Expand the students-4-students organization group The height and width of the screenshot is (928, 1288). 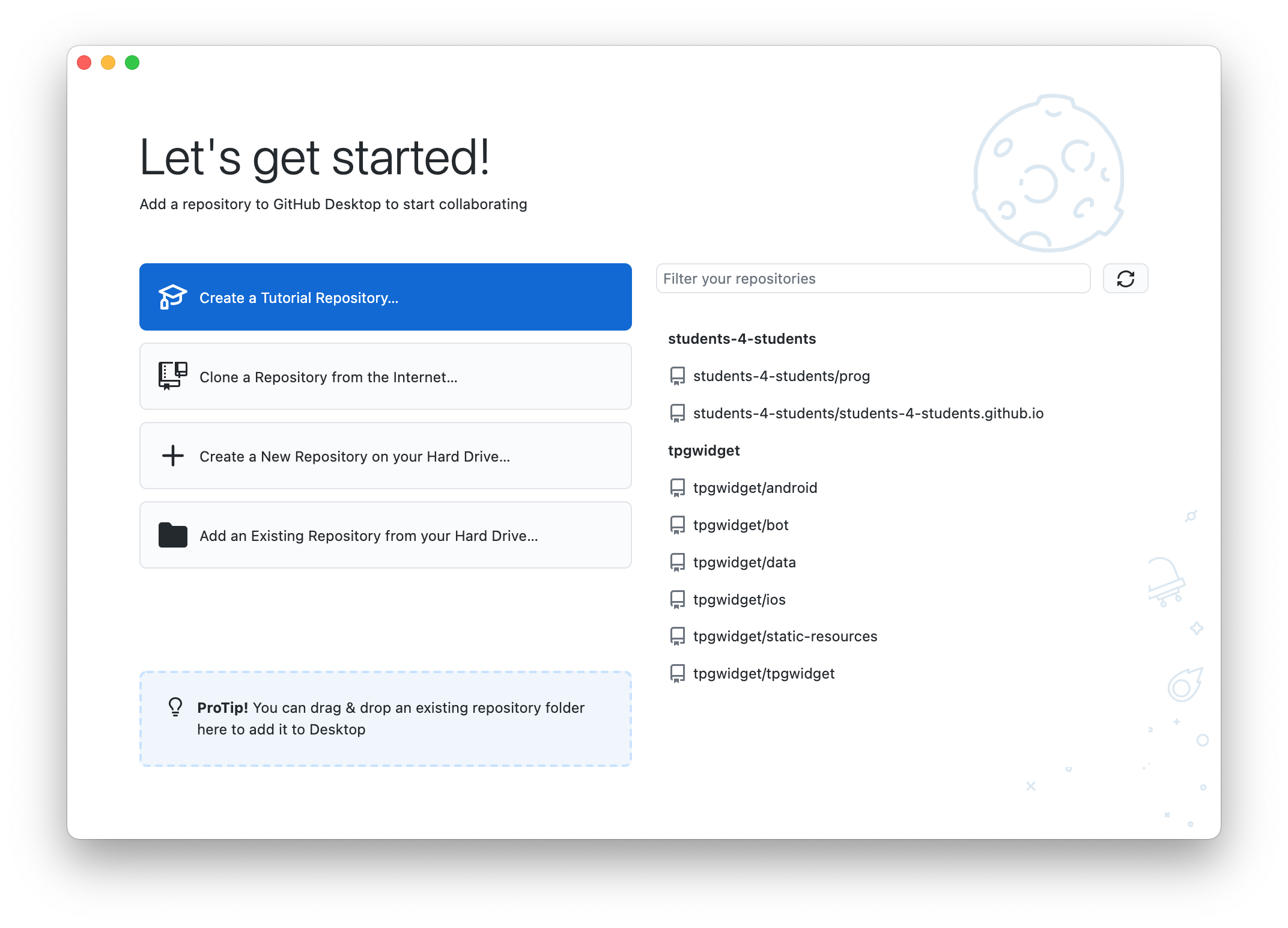pos(742,338)
